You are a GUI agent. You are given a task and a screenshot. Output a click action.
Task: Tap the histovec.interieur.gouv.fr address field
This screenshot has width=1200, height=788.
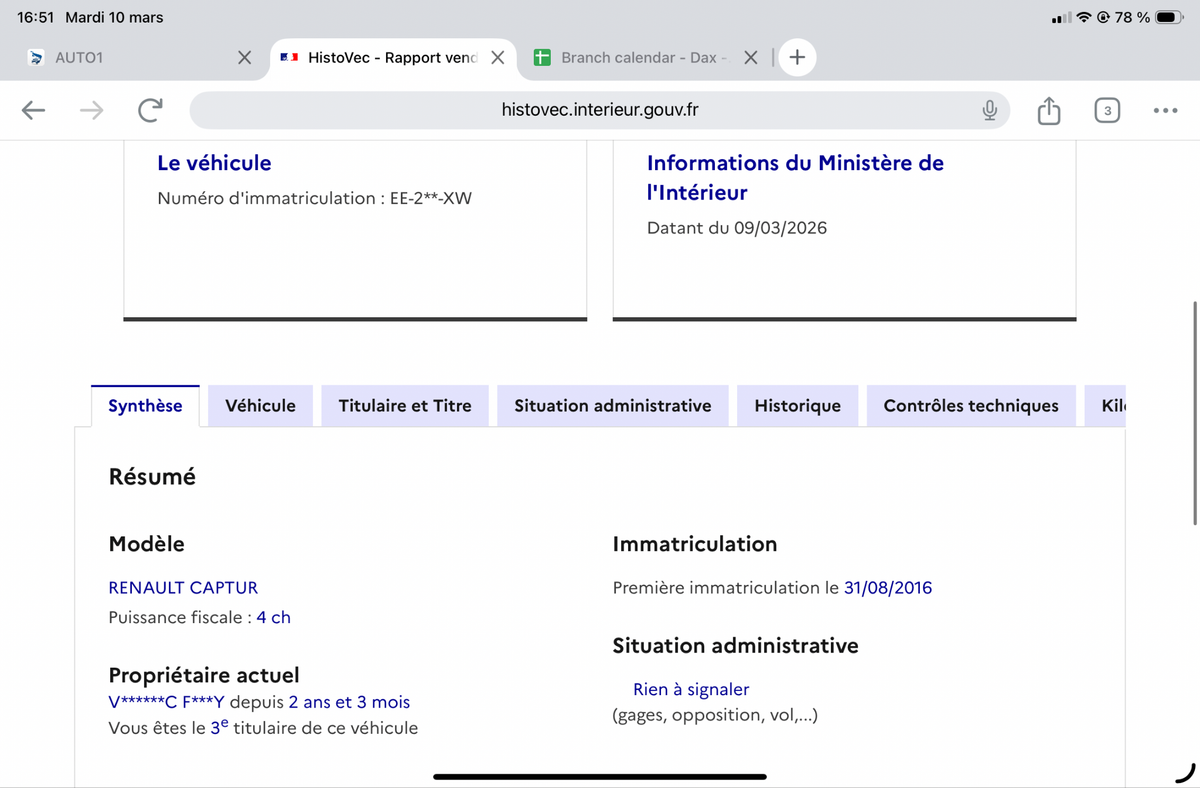click(x=600, y=110)
